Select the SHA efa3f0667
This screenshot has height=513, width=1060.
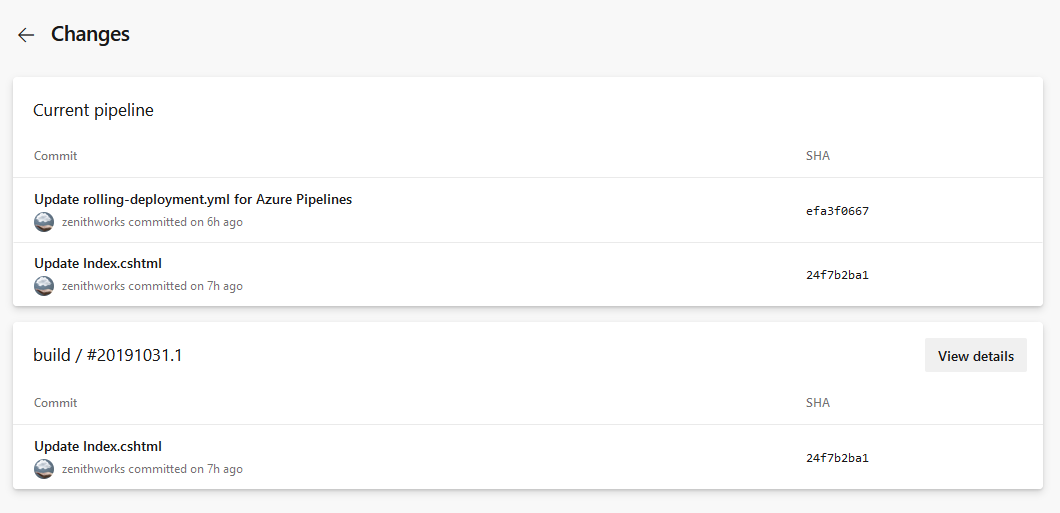(837, 211)
